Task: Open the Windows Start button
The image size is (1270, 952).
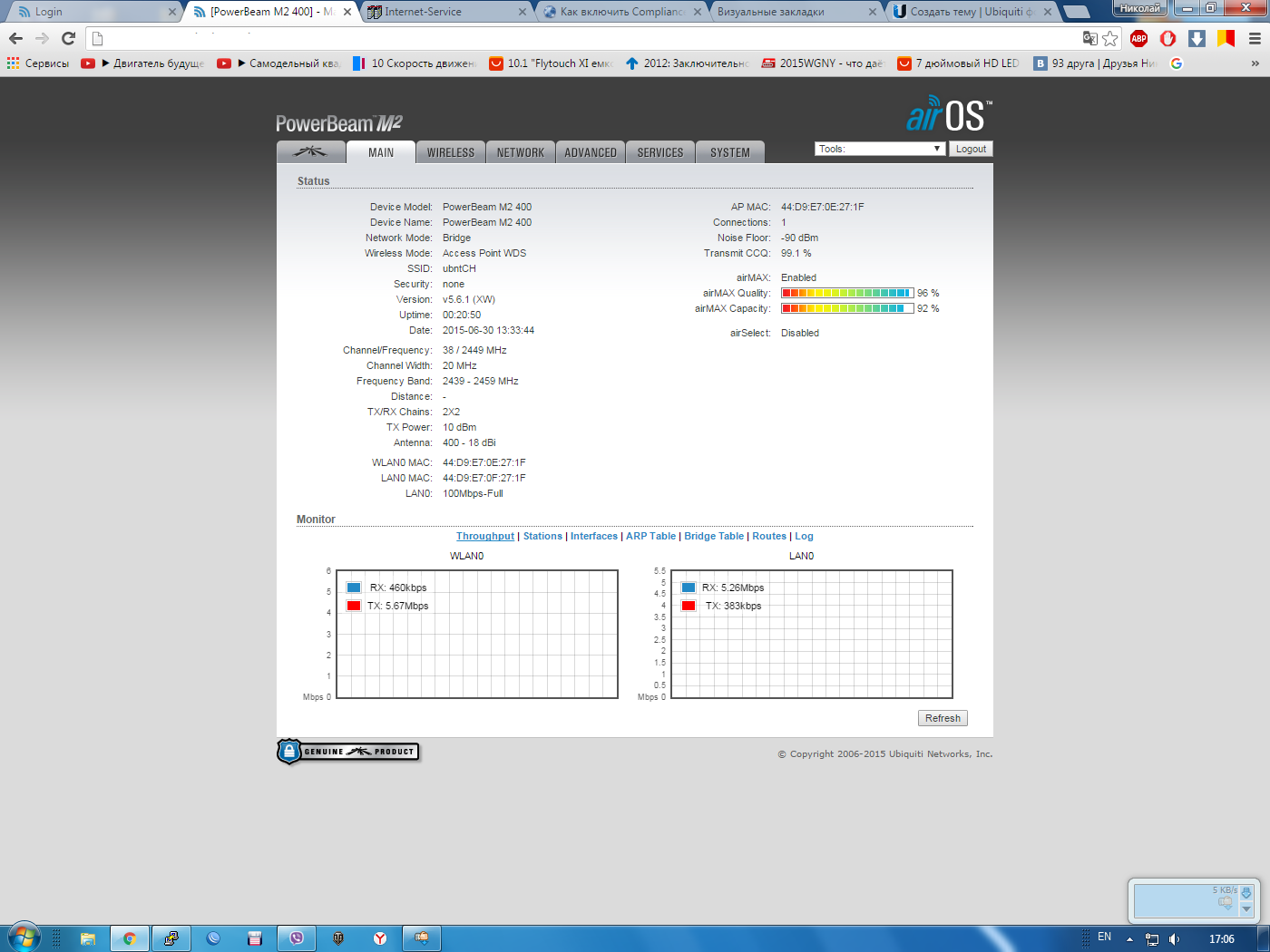Action: coord(24,937)
